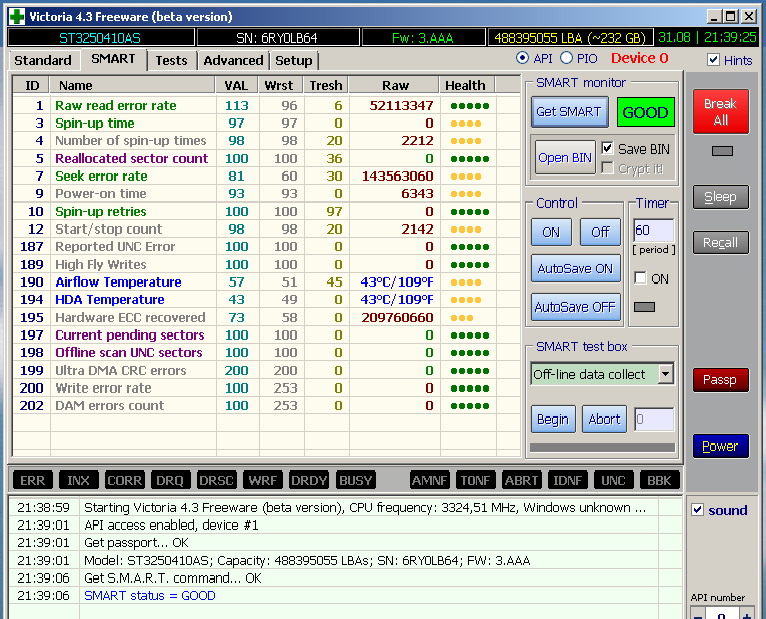The image size is (766, 619).
Task: Click the red Break All button
Action: [x=721, y=112]
